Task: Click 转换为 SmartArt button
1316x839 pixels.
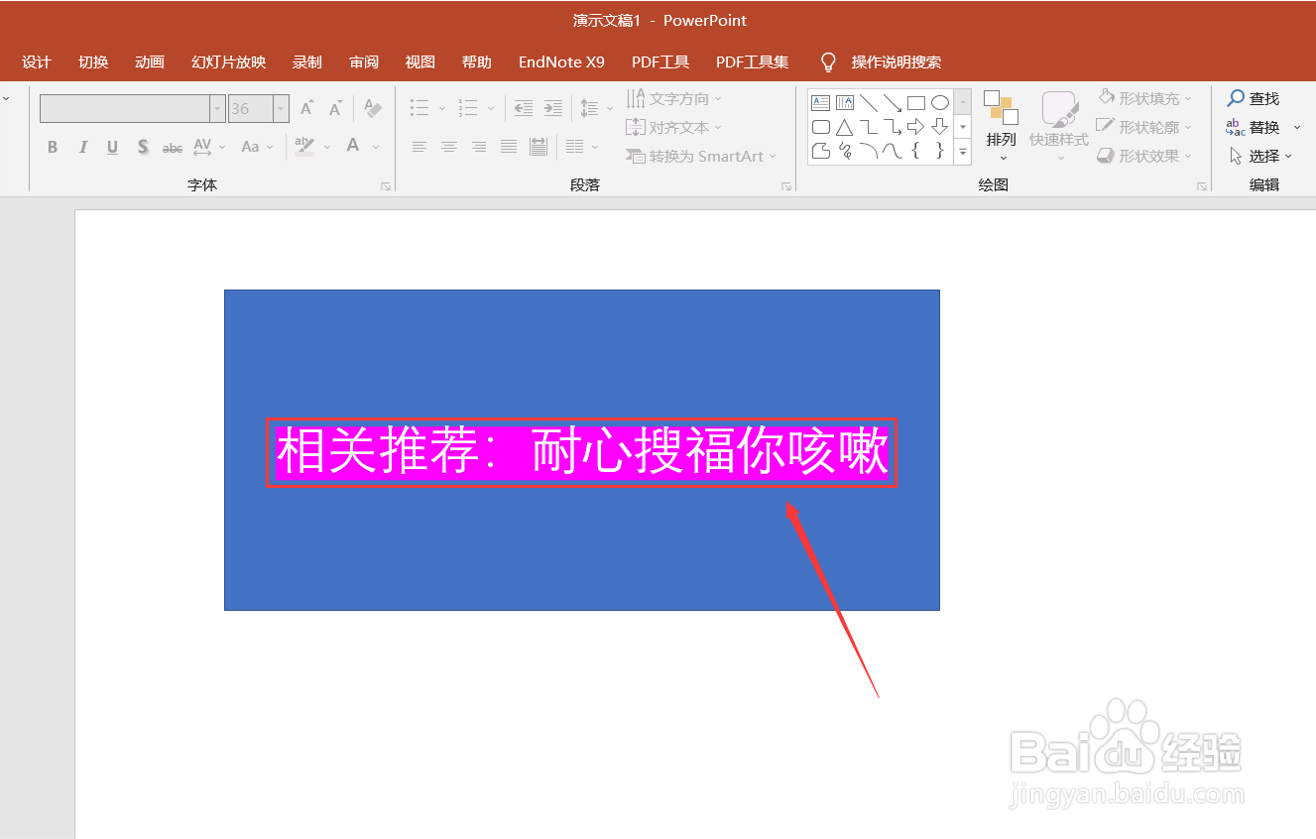Action: click(702, 156)
